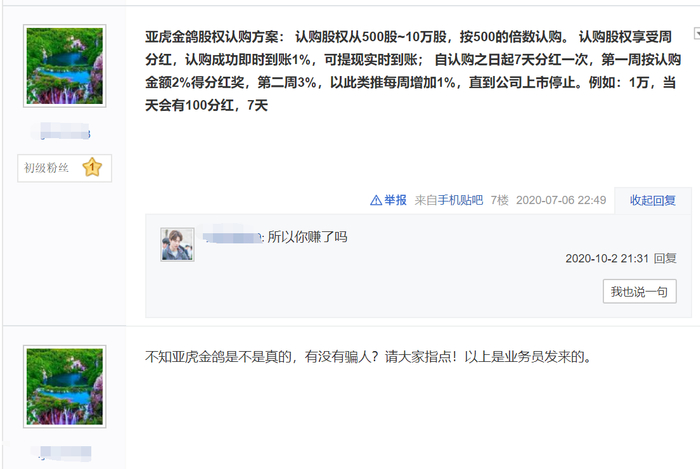Click the 我也说一句 button

coord(639,291)
